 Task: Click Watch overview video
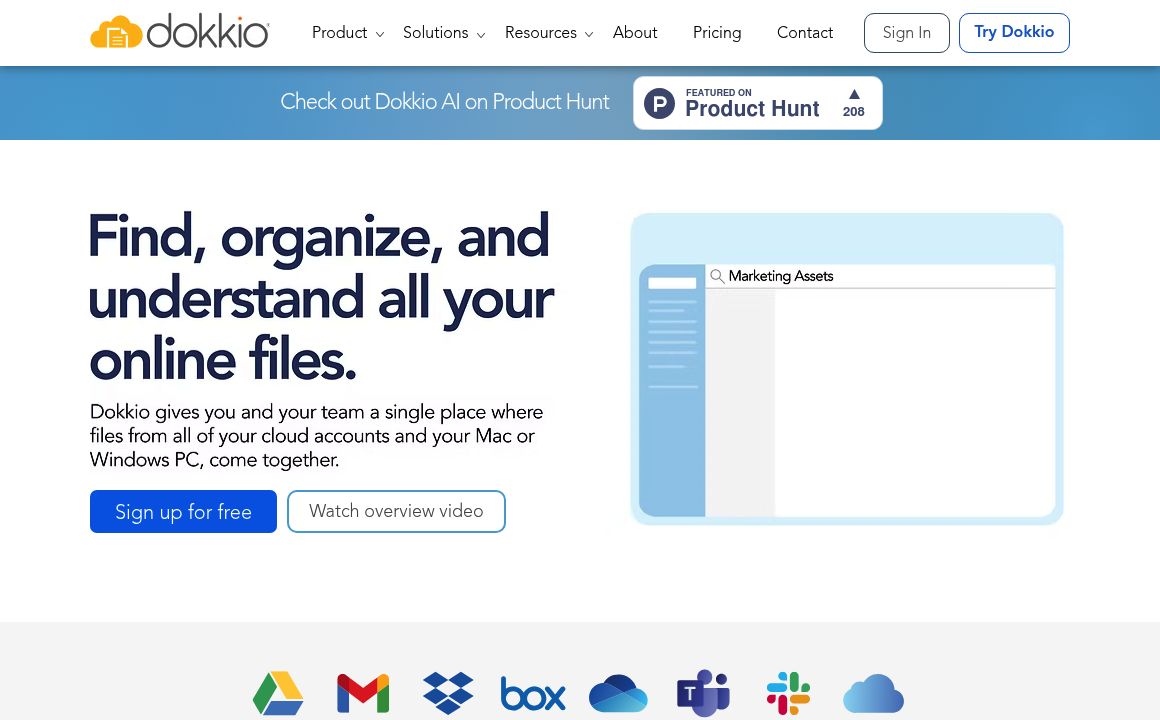[x=396, y=511]
